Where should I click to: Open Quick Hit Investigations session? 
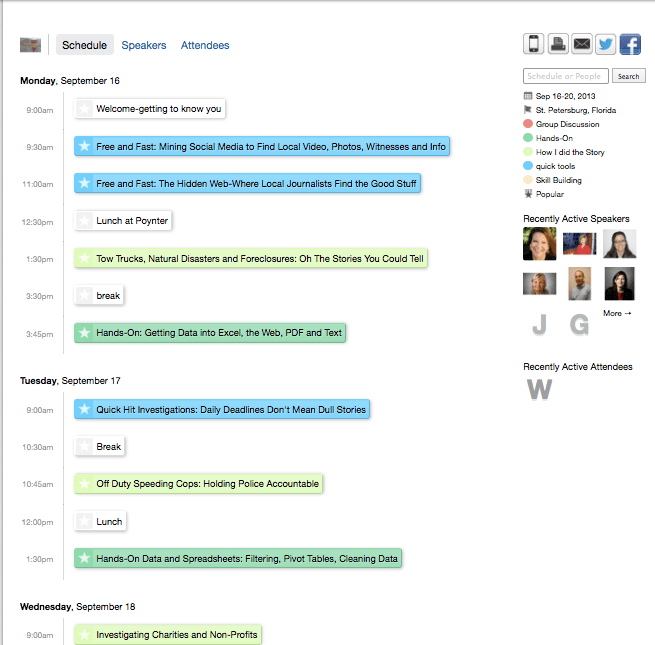231,409
